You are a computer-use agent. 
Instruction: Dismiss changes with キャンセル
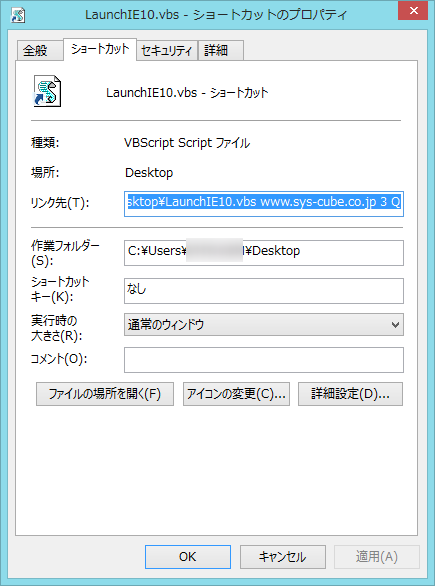pyautogui.click(x=283, y=557)
